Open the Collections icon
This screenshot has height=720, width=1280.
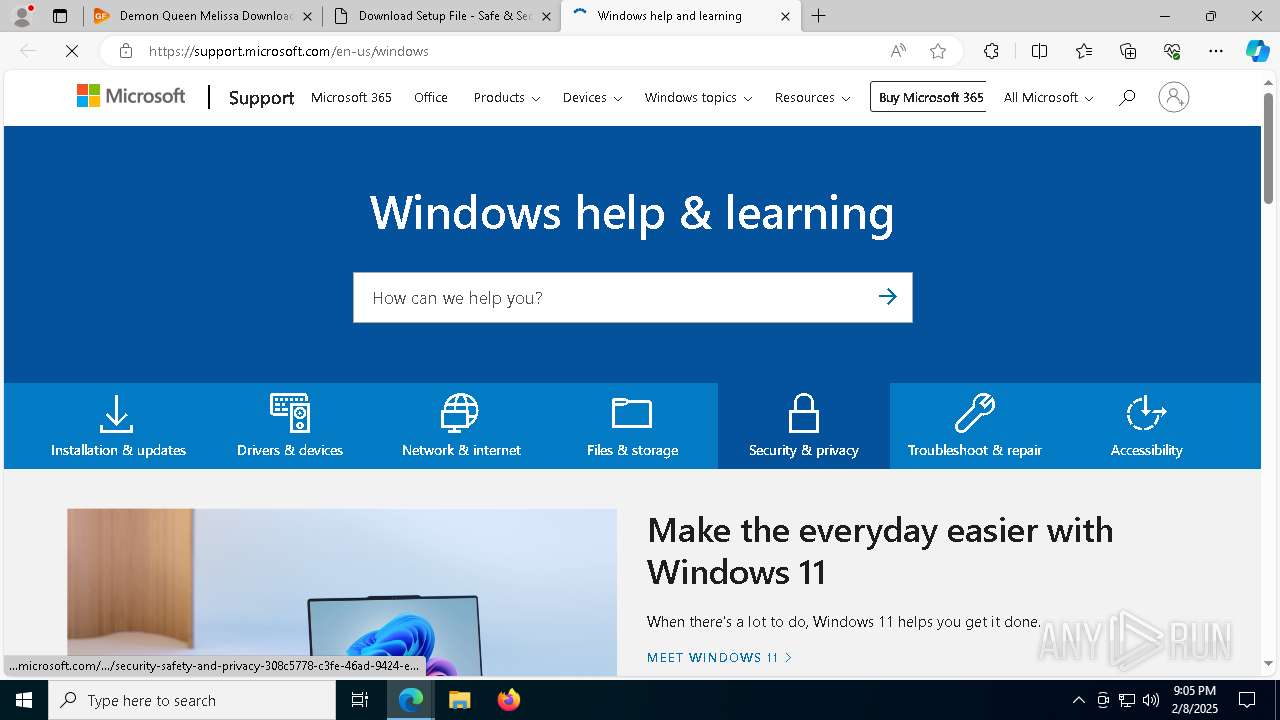tap(1128, 51)
